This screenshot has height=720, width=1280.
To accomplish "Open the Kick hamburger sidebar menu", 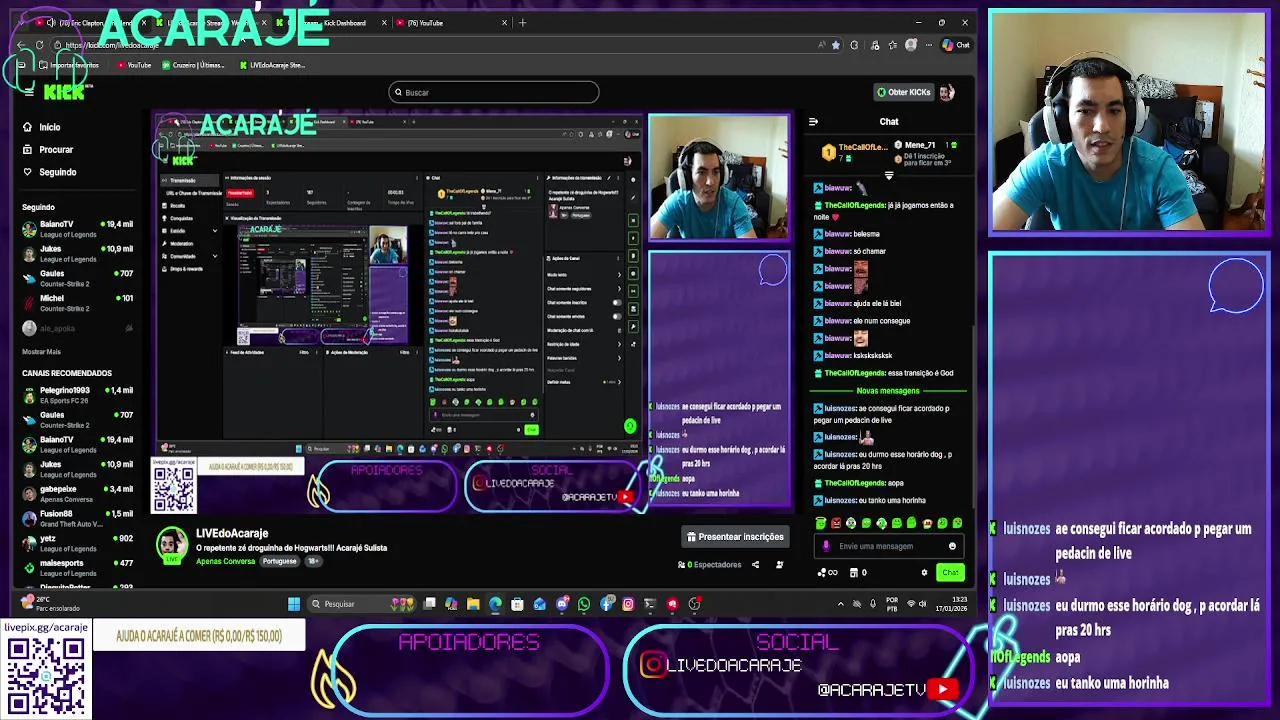I will 29,92.
